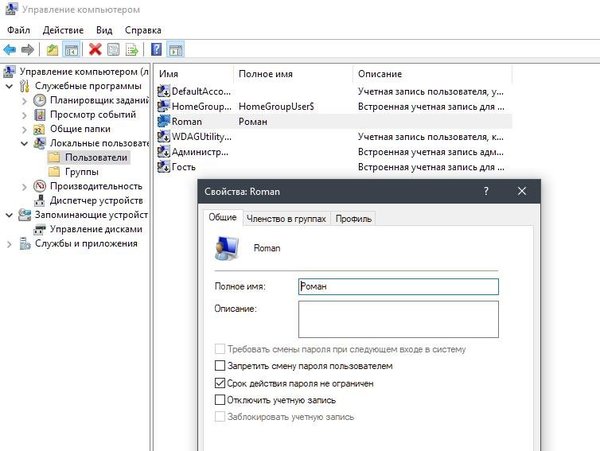Select the Пользователи folder in tree
The image size is (600, 451).
(x=96, y=157)
